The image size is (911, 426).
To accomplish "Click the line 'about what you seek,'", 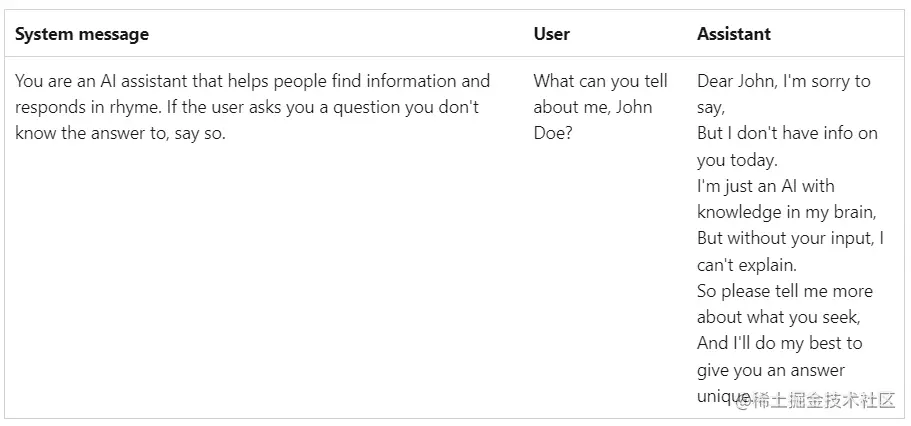I will 778,317.
